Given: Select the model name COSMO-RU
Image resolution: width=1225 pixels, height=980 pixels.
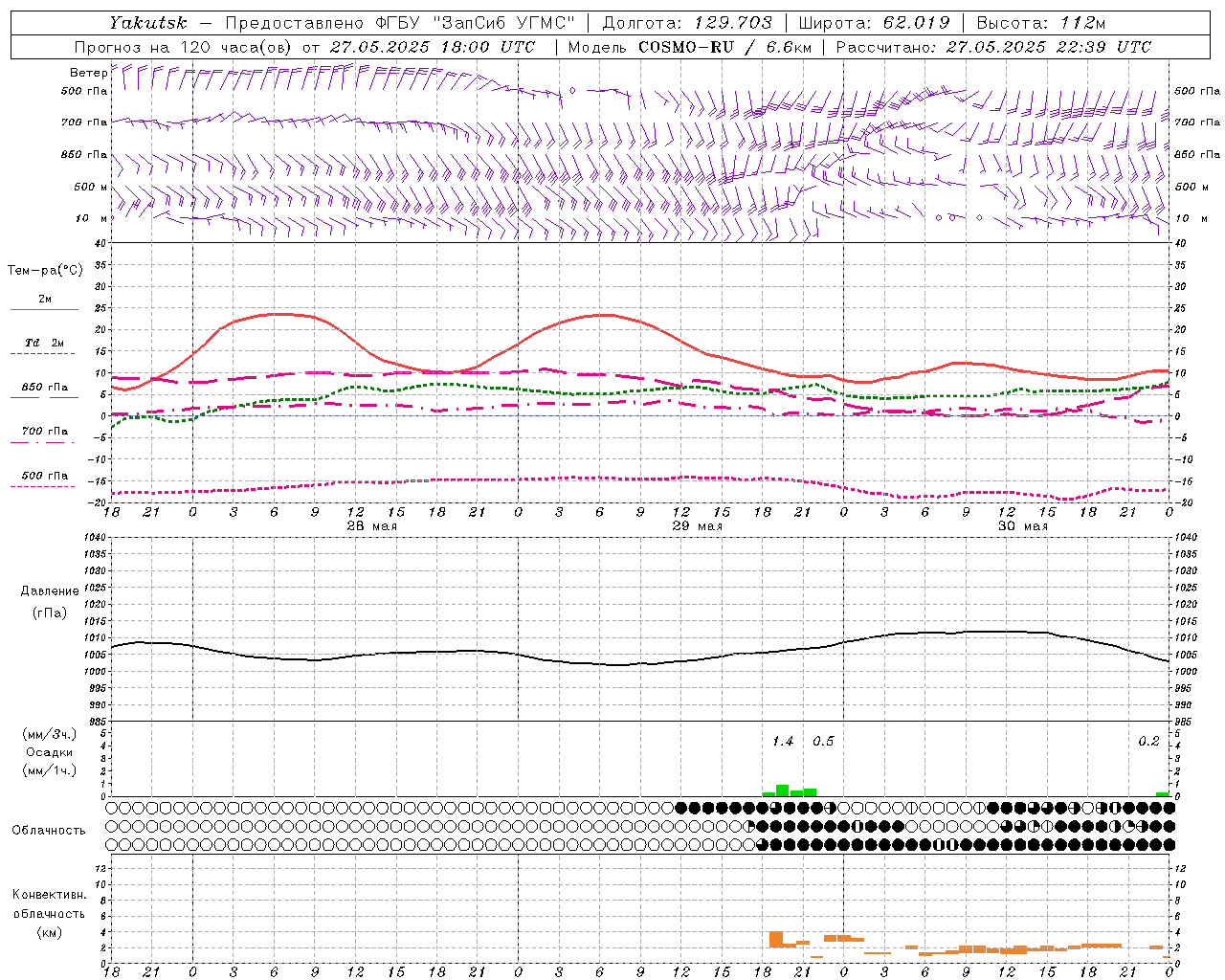Looking at the screenshot, I should point(688,47).
